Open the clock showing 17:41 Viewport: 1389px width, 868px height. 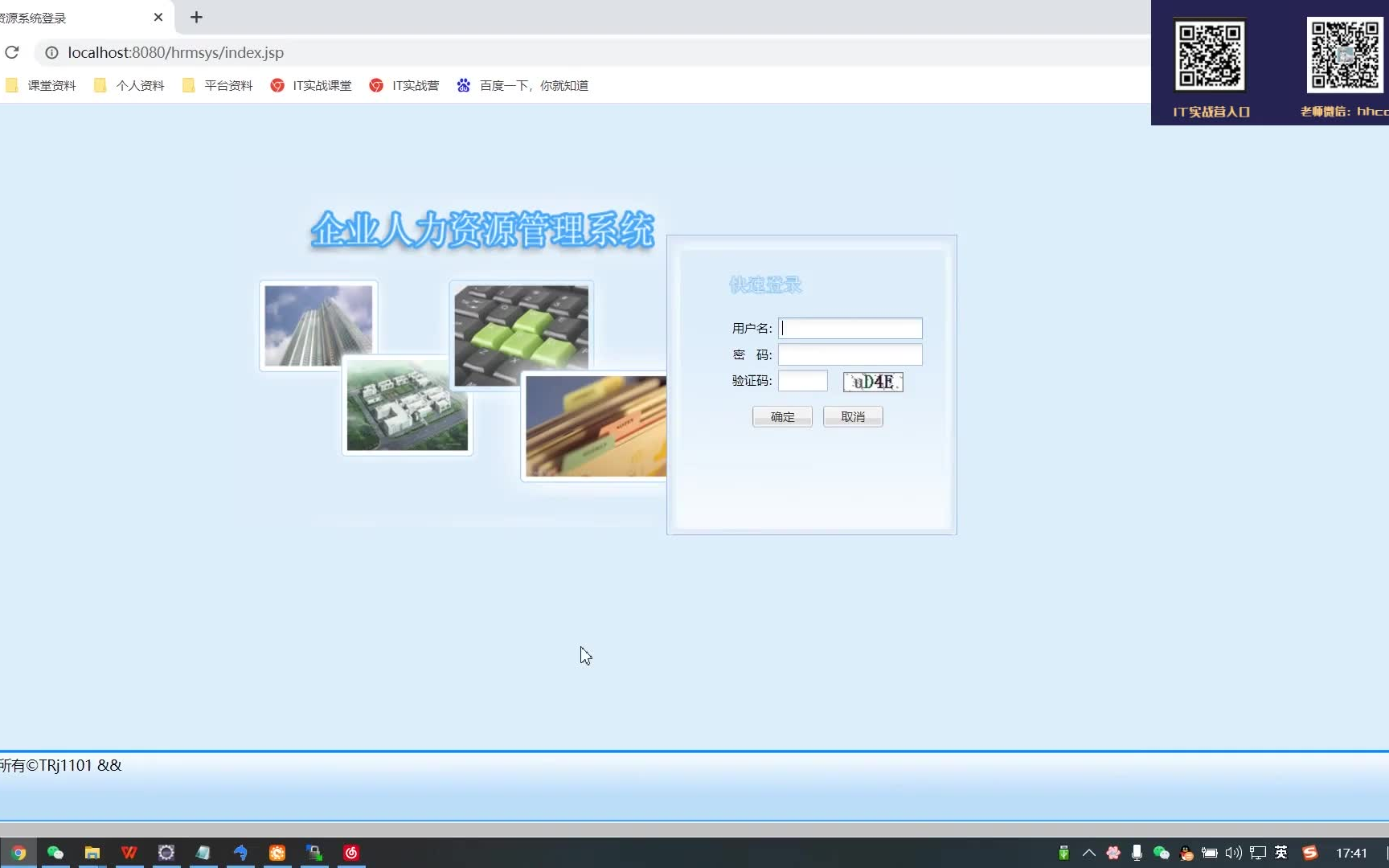[x=1351, y=853]
